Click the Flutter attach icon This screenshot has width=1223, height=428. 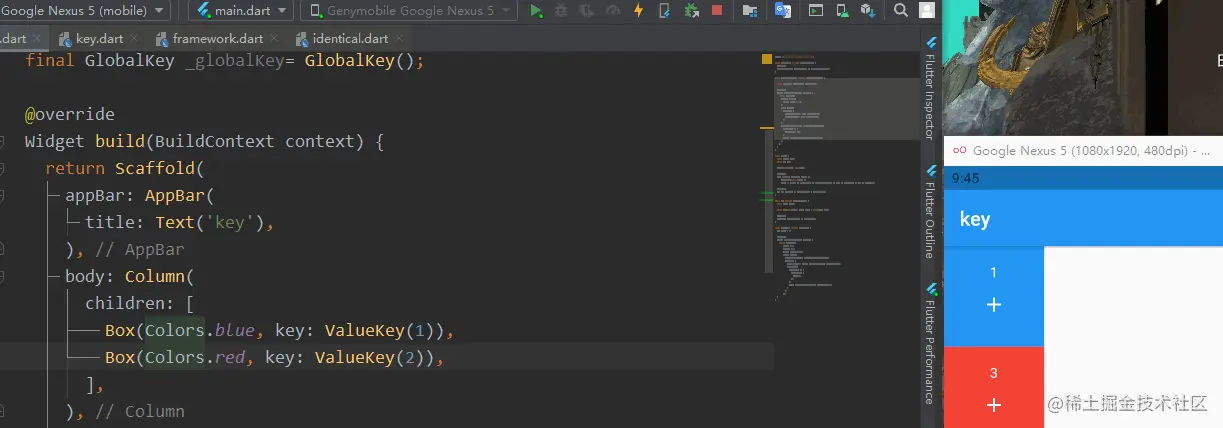(664, 11)
